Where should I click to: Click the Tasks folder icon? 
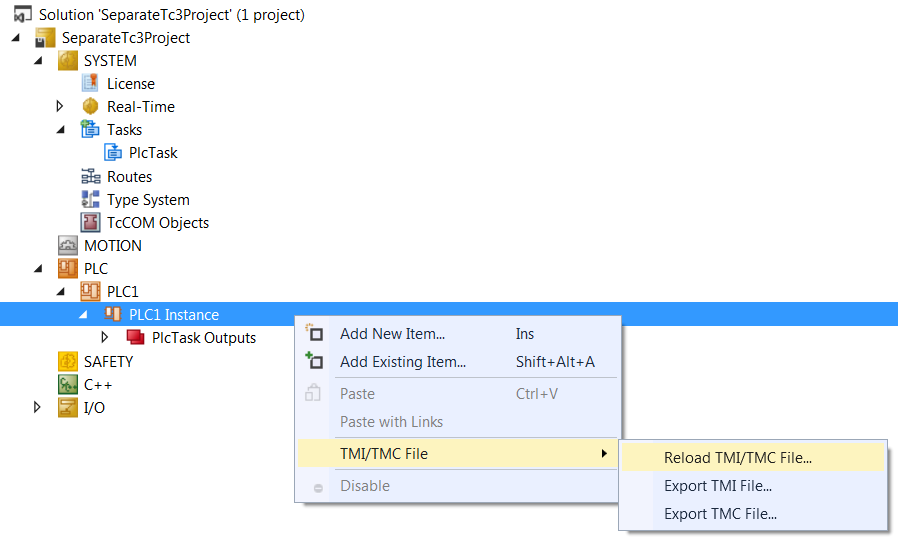[90, 129]
